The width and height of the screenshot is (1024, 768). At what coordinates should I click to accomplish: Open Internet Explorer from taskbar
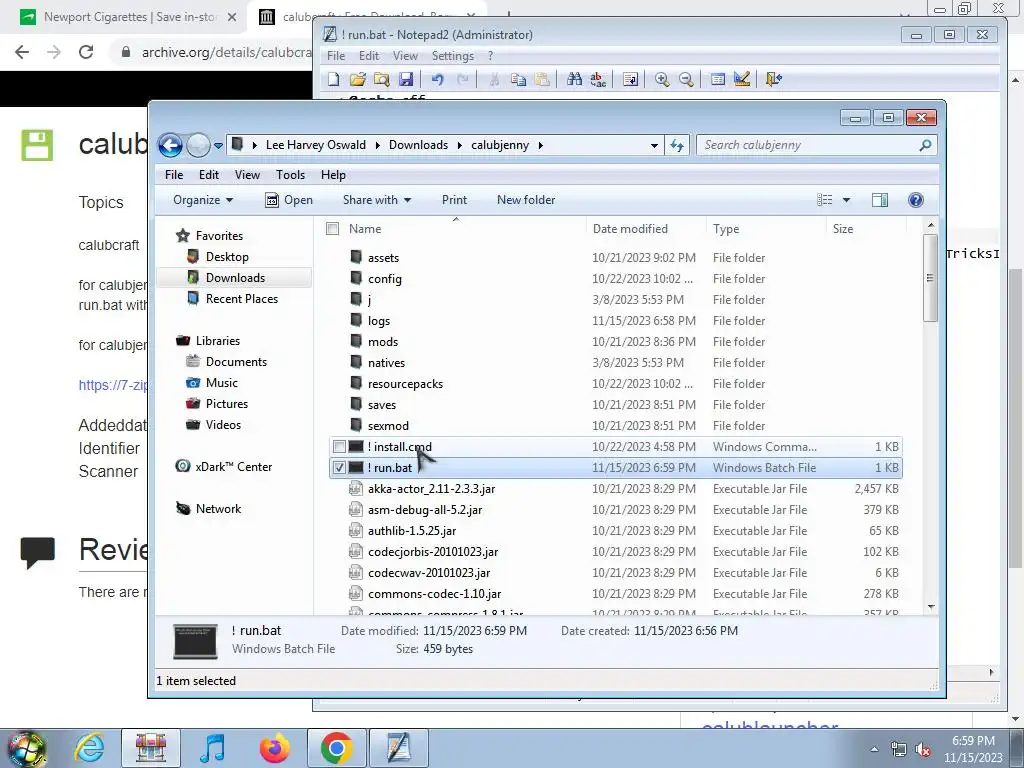(89, 748)
